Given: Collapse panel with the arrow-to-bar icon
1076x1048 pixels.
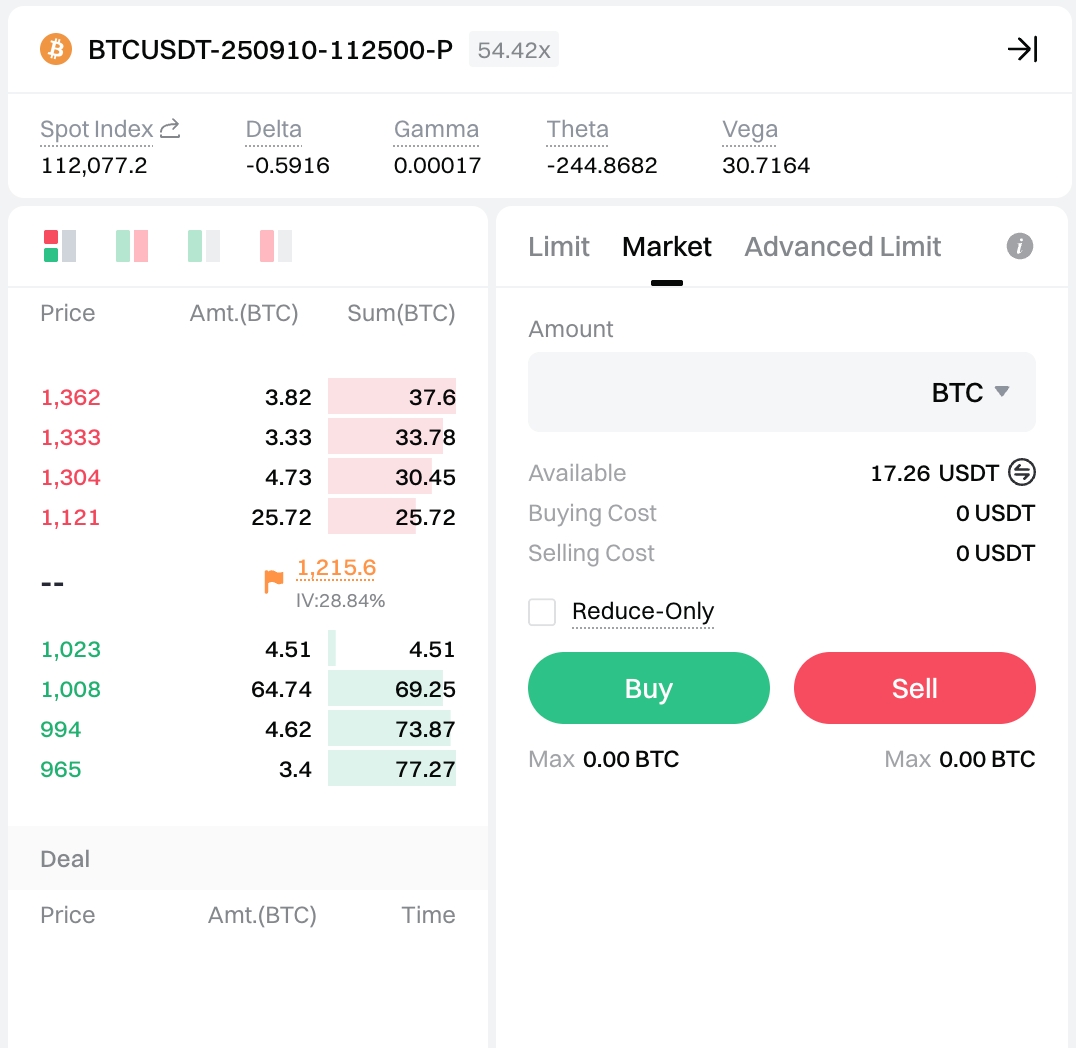Looking at the screenshot, I should pyautogui.click(x=1022, y=49).
